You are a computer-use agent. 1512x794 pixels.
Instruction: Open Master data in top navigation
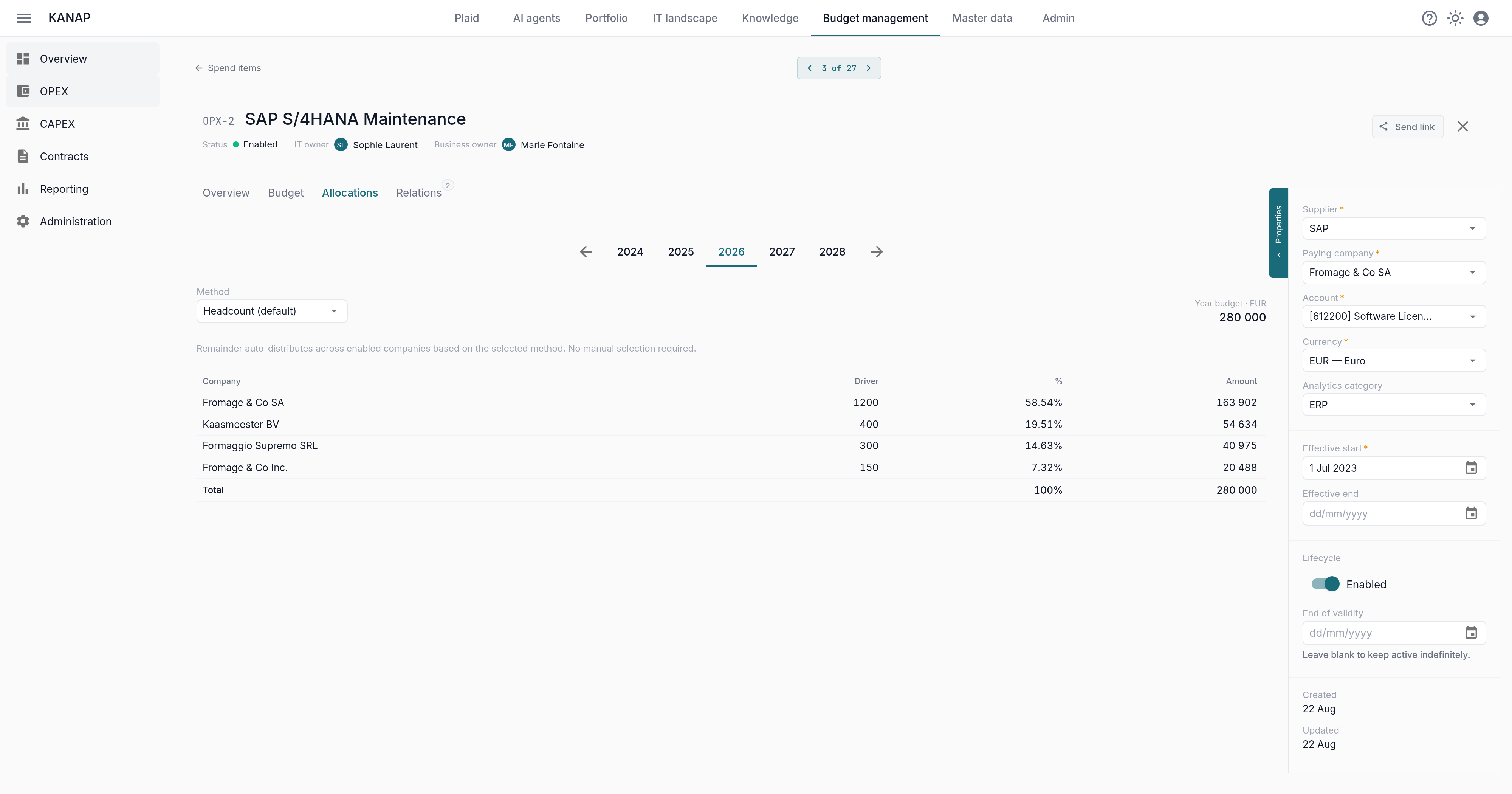[x=982, y=18]
